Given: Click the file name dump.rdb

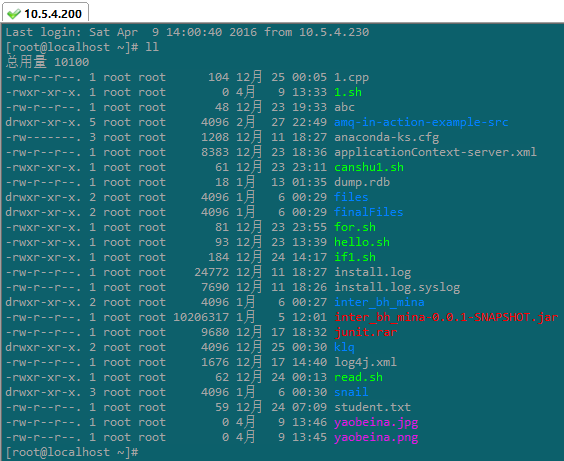Looking at the screenshot, I should point(362,182).
